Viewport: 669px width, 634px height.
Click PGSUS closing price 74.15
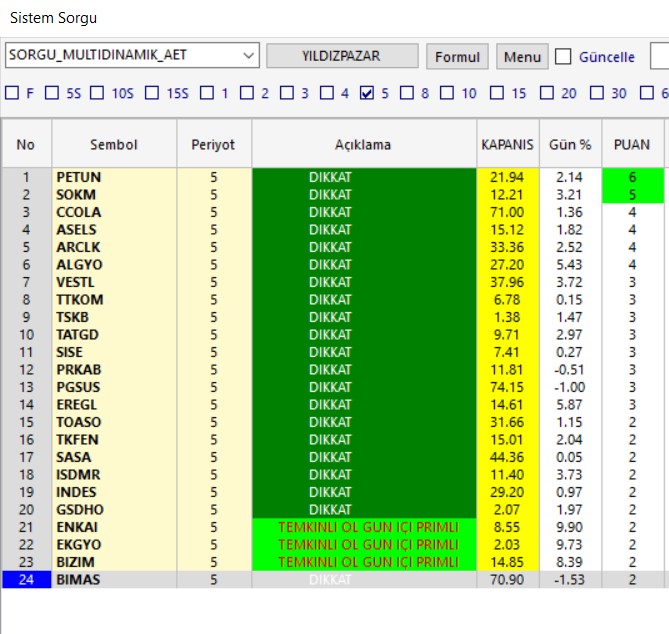pos(508,387)
